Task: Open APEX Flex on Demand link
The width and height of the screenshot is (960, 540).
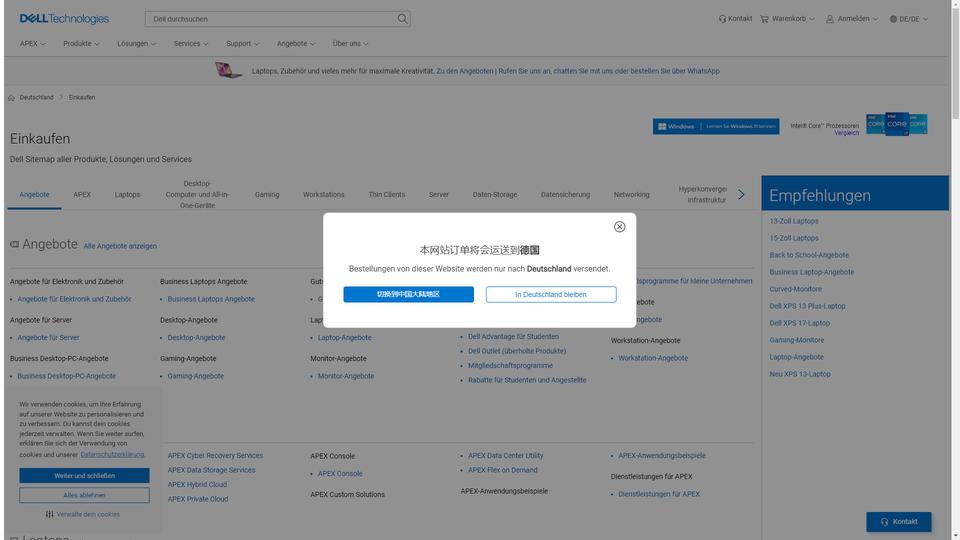Action: 503,471
